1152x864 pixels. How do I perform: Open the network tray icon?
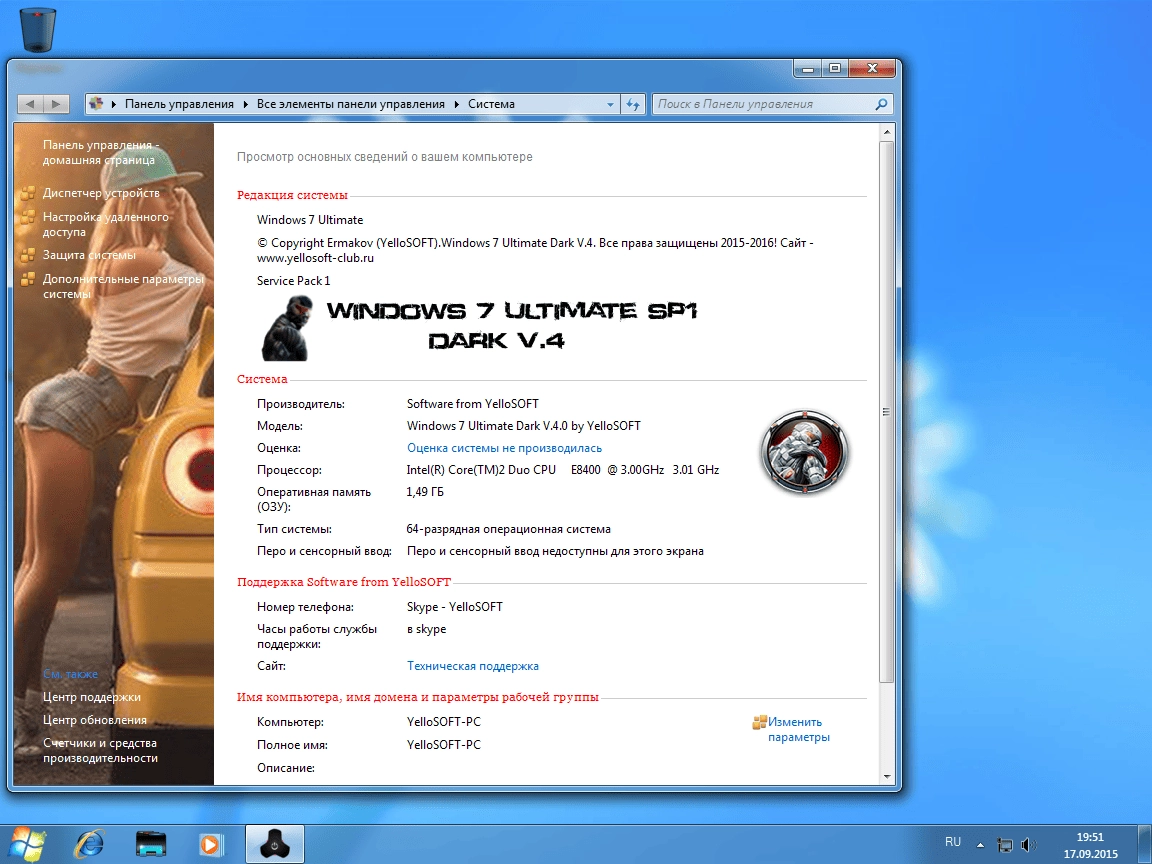point(1004,845)
